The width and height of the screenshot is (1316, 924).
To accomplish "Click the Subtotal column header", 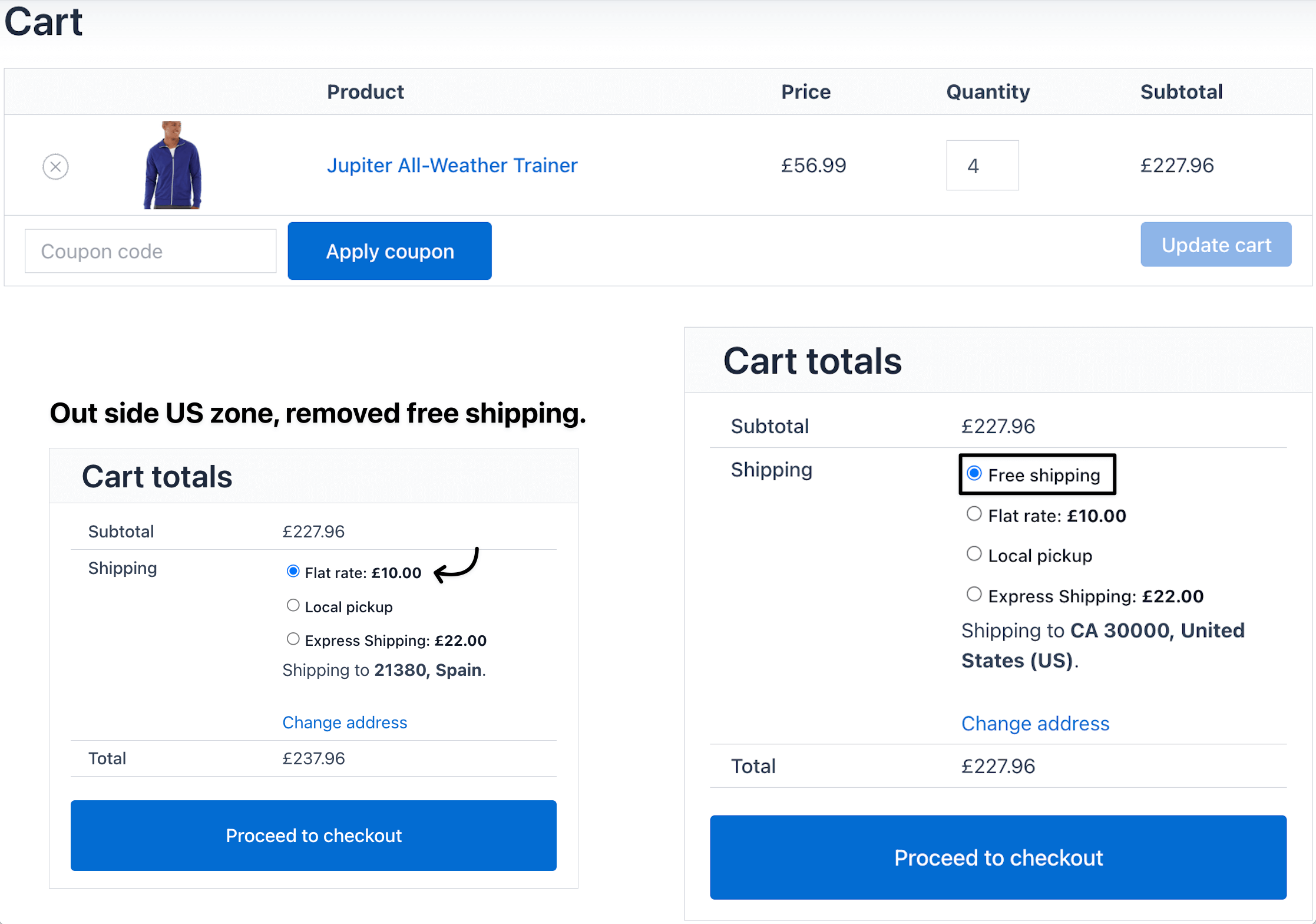I will click(1181, 92).
